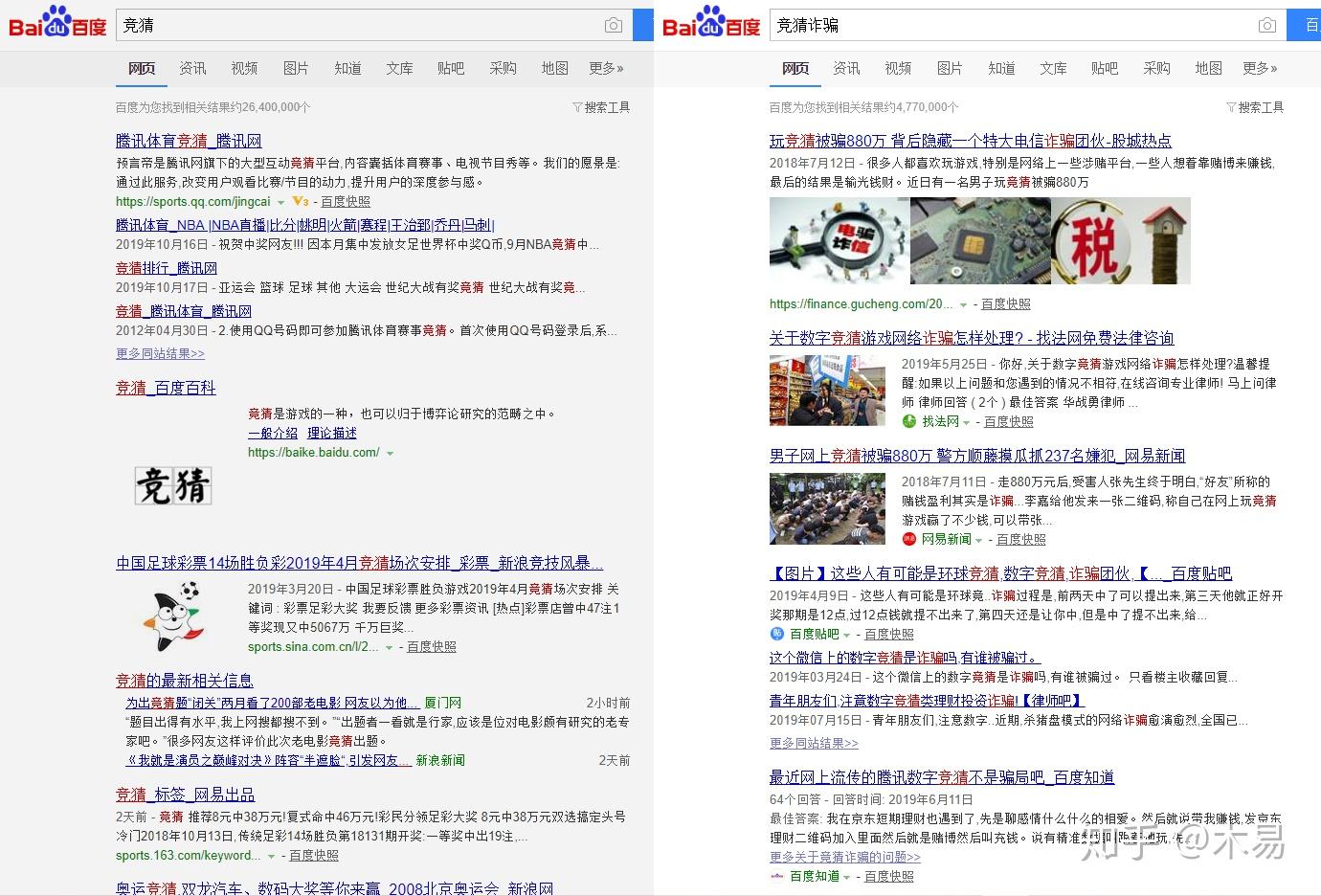
Task: Click green 找法网 site icon
Action: point(908,421)
